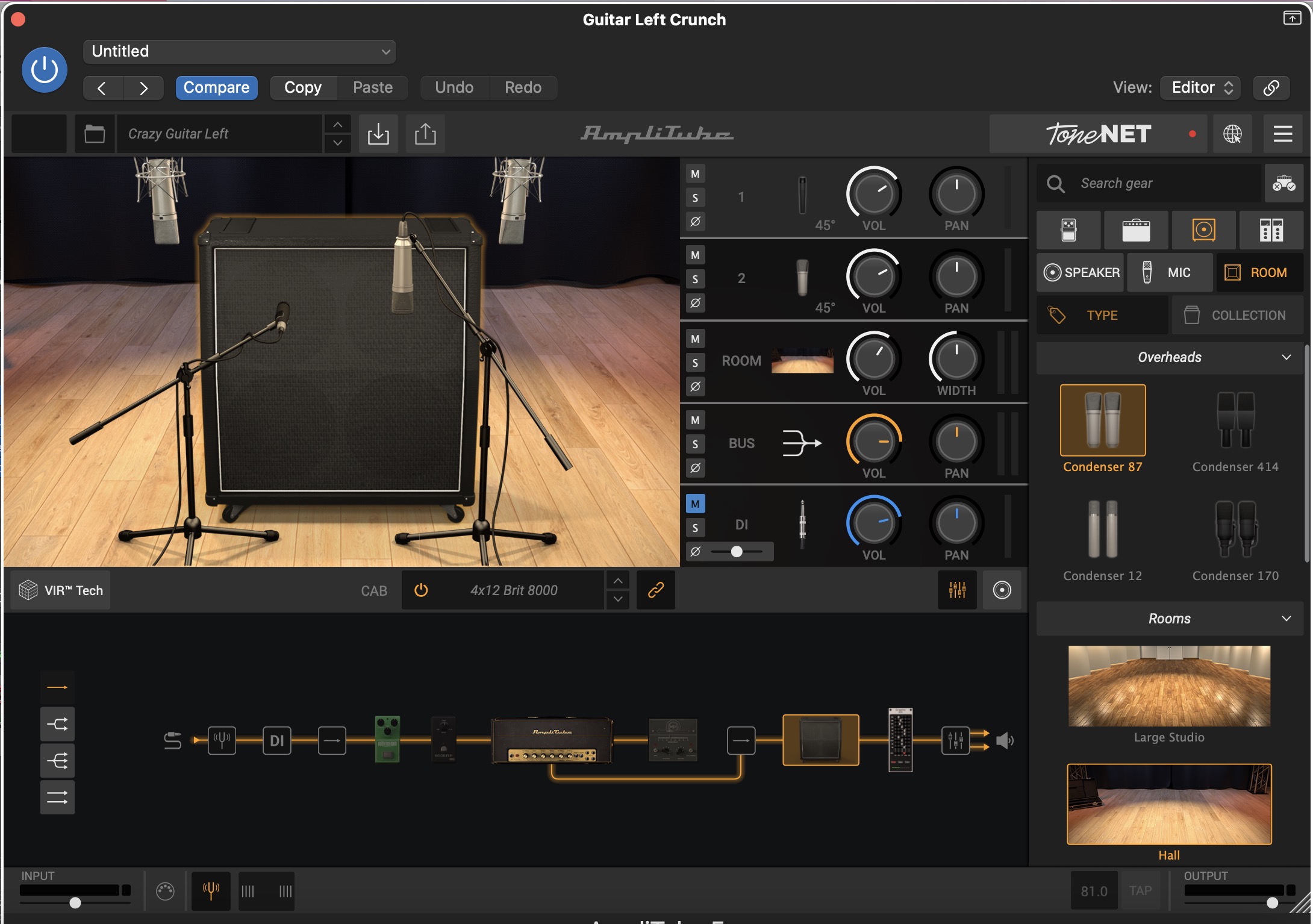Select the tuner block in signal chain
This screenshot has height=924, width=1313.
coord(222,740)
